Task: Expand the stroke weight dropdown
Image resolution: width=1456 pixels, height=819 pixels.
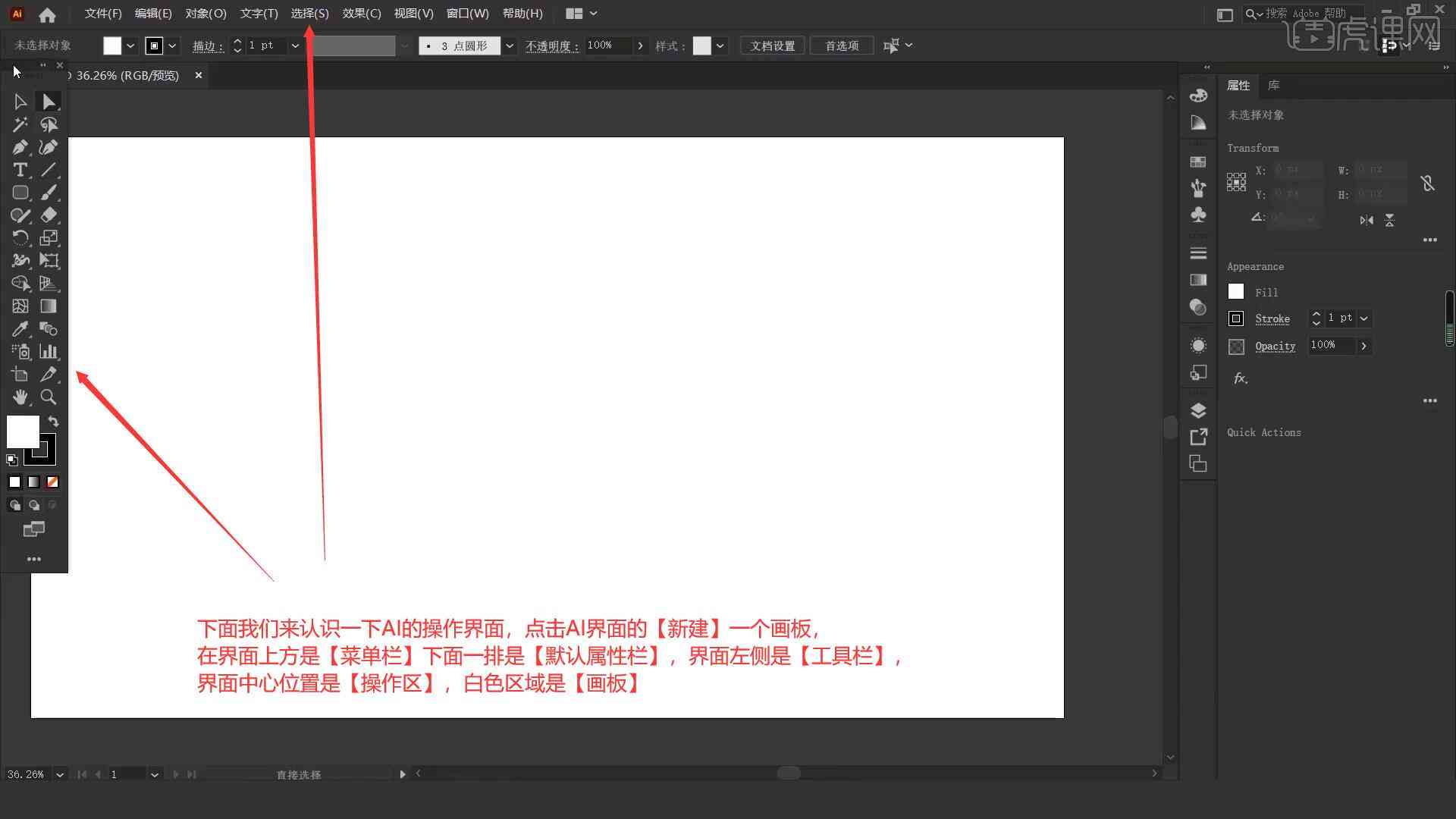Action: coord(295,46)
